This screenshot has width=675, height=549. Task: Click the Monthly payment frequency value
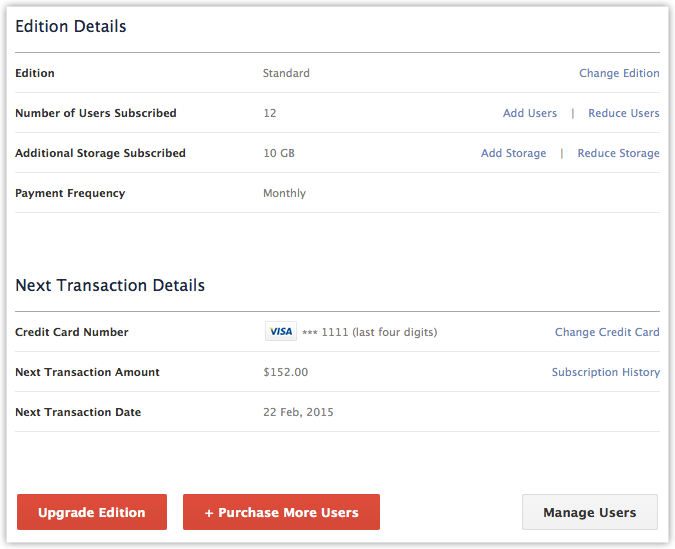click(x=284, y=193)
